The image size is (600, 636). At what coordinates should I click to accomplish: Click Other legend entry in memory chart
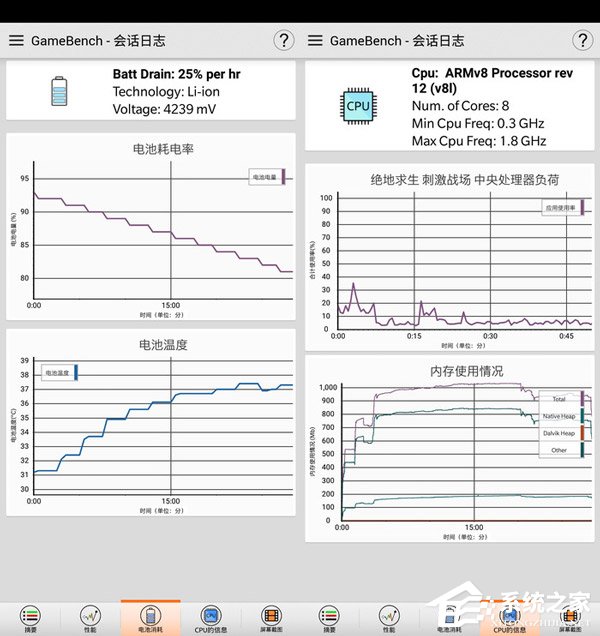pyautogui.click(x=562, y=450)
